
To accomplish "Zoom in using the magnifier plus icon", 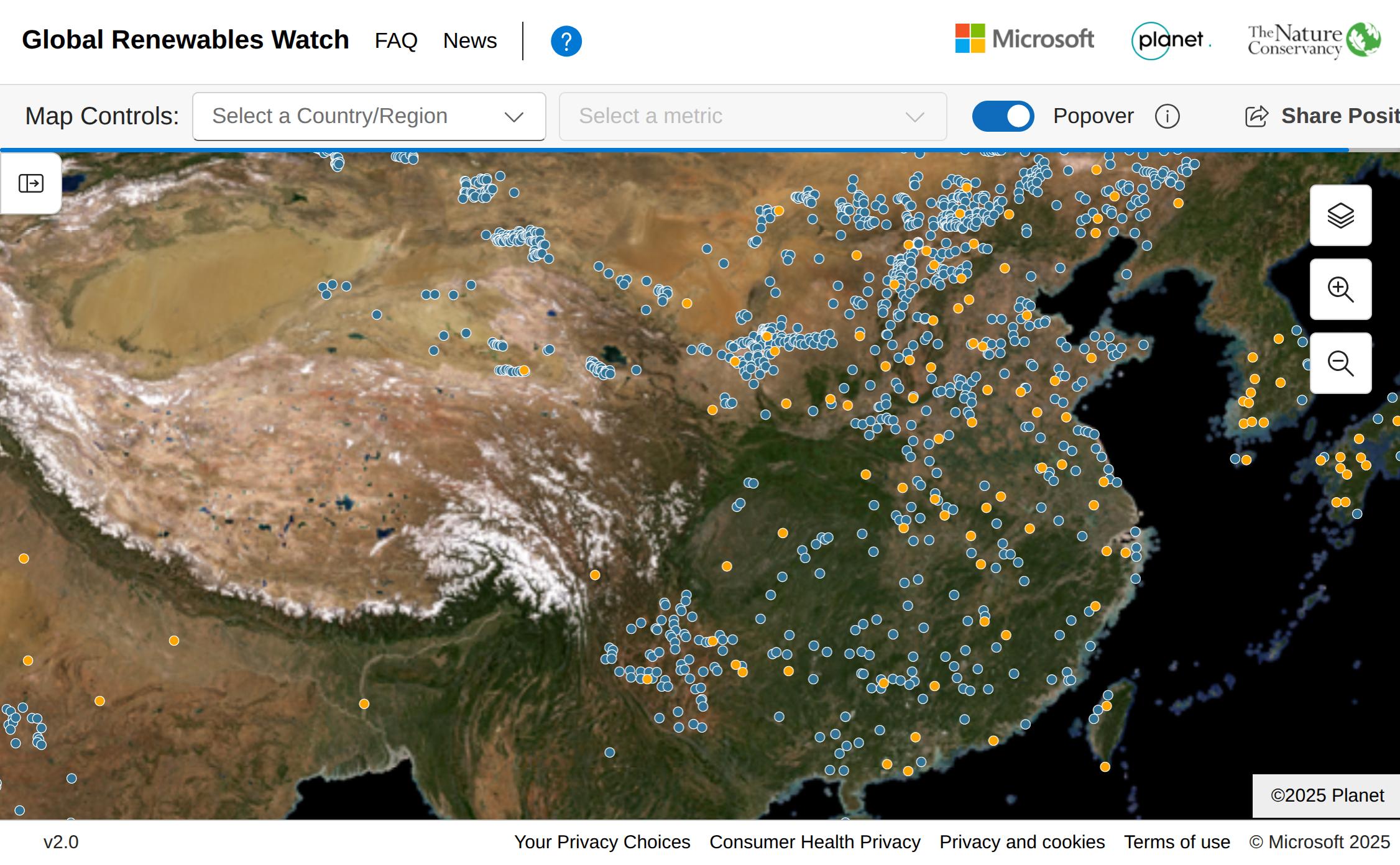I will 1340,290.
